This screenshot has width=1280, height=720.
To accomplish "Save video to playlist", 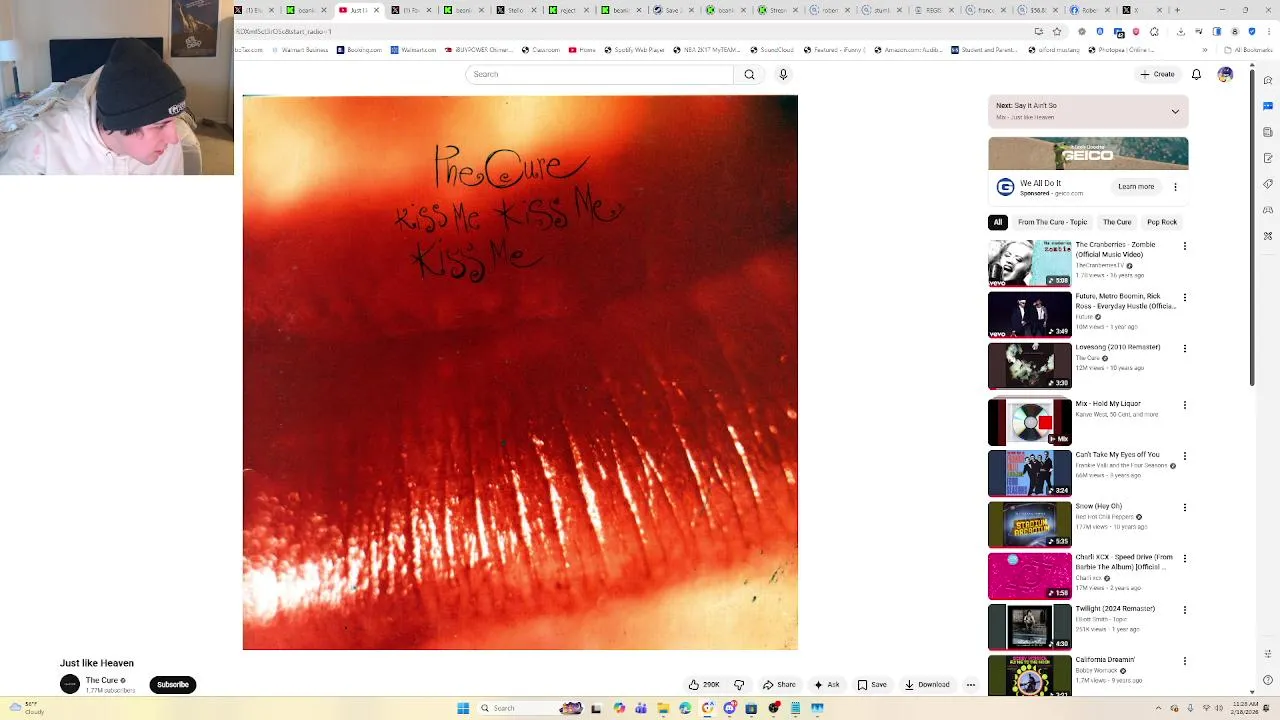I will tap(872, 685).
